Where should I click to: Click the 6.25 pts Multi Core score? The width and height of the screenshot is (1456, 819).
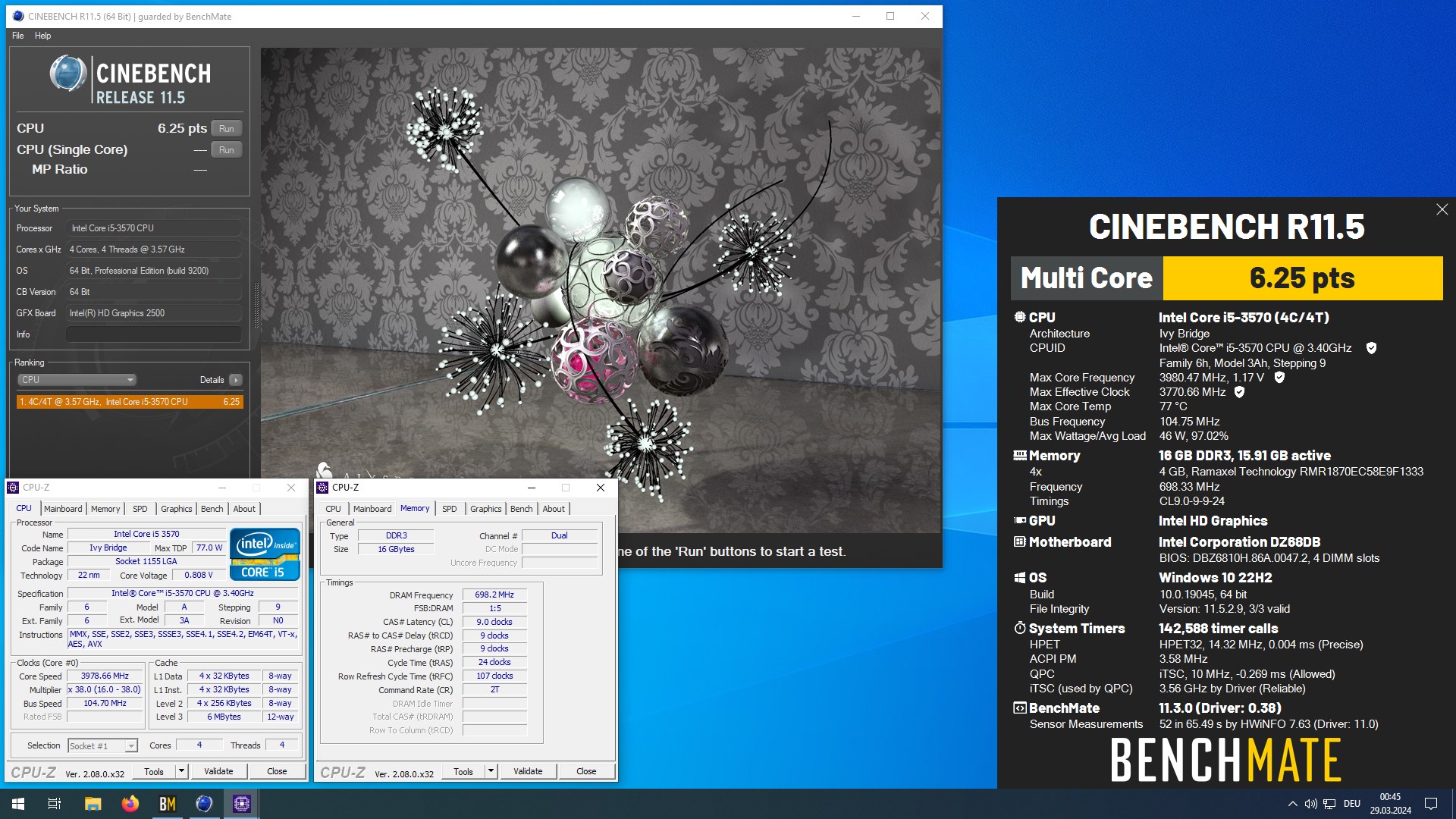[x=1302, y=278]
